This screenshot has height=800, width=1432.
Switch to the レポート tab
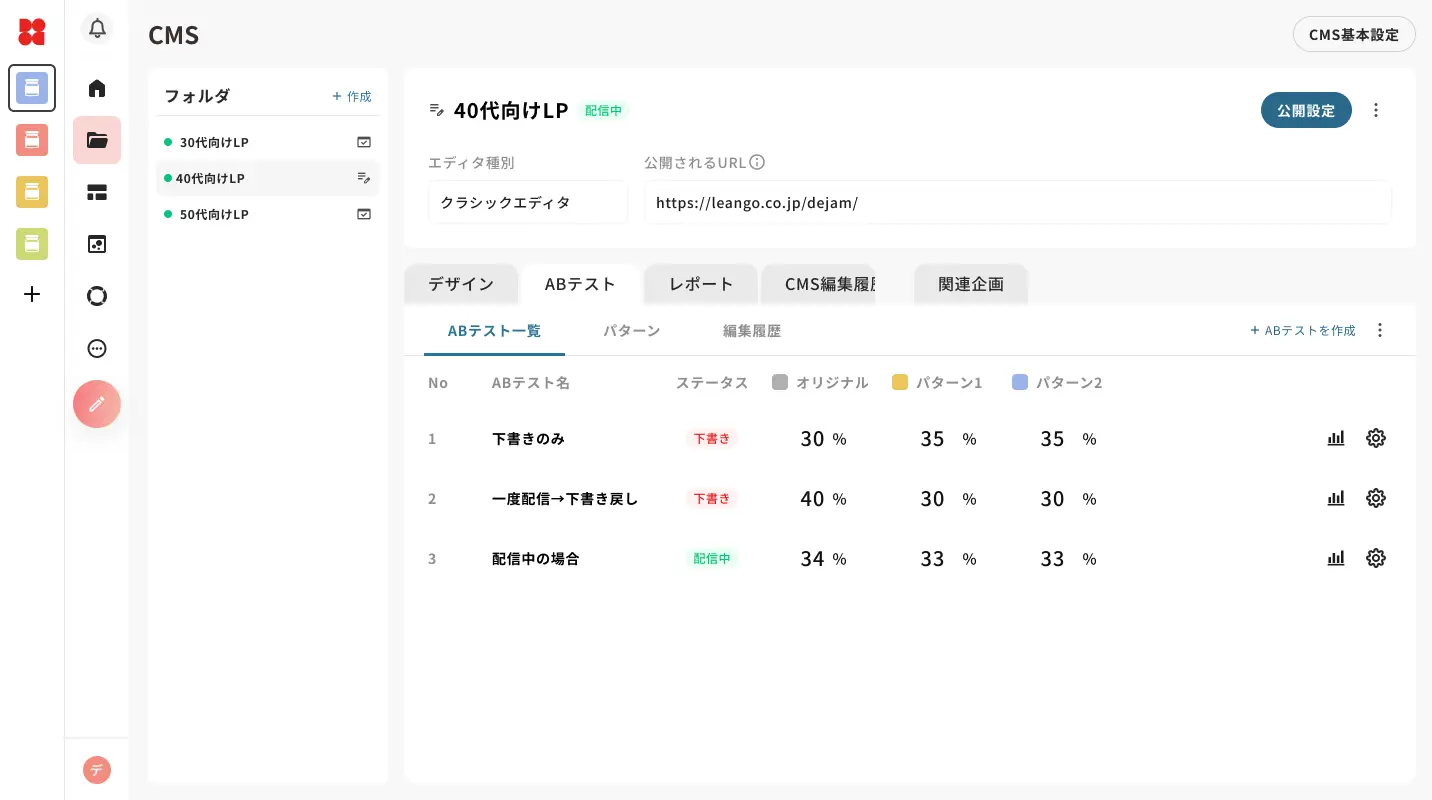click(701, 284)
